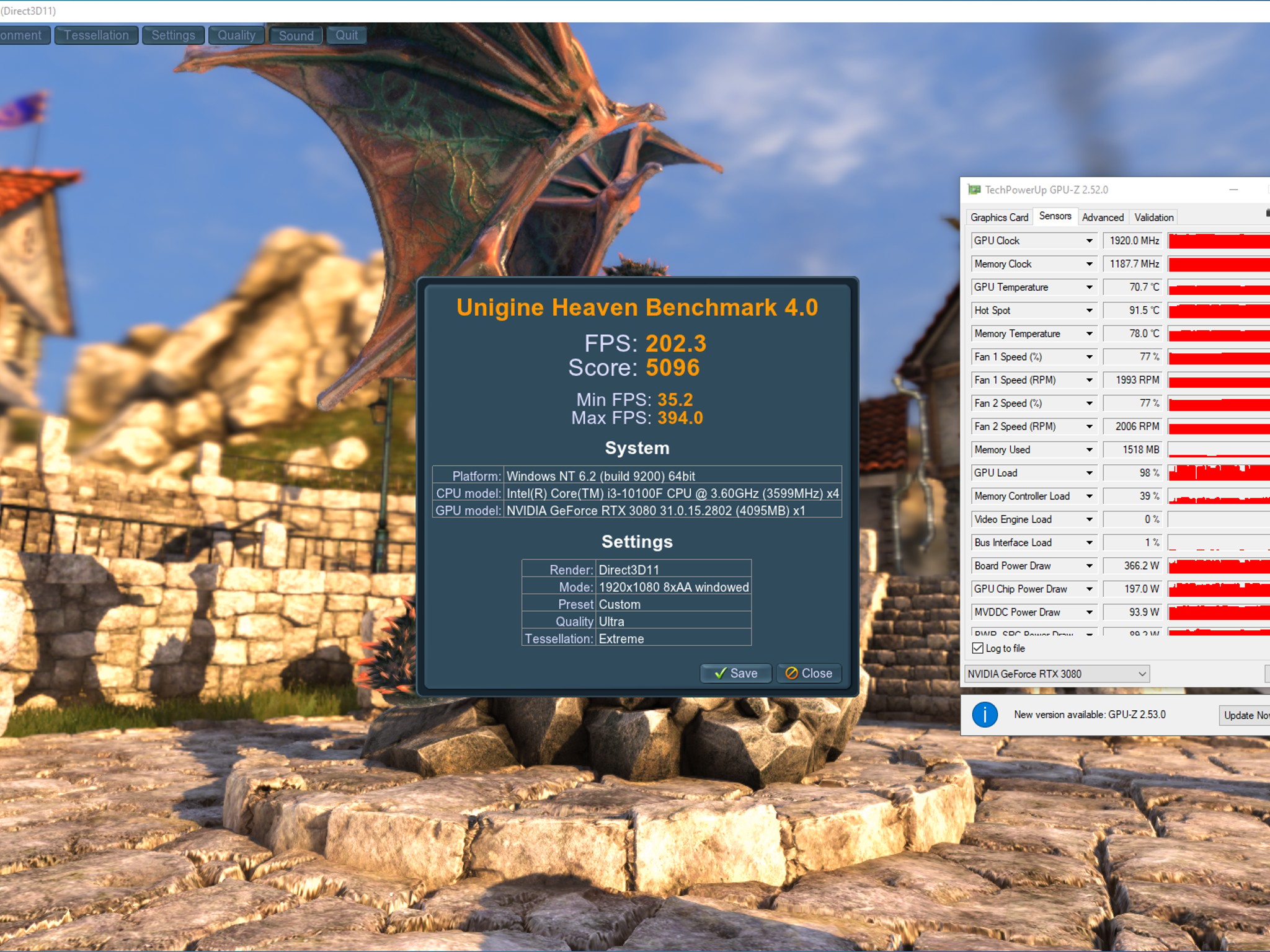1270x952 pixels.
Task: Open the Quality menu in Heaven
Action: pos(236,35)
